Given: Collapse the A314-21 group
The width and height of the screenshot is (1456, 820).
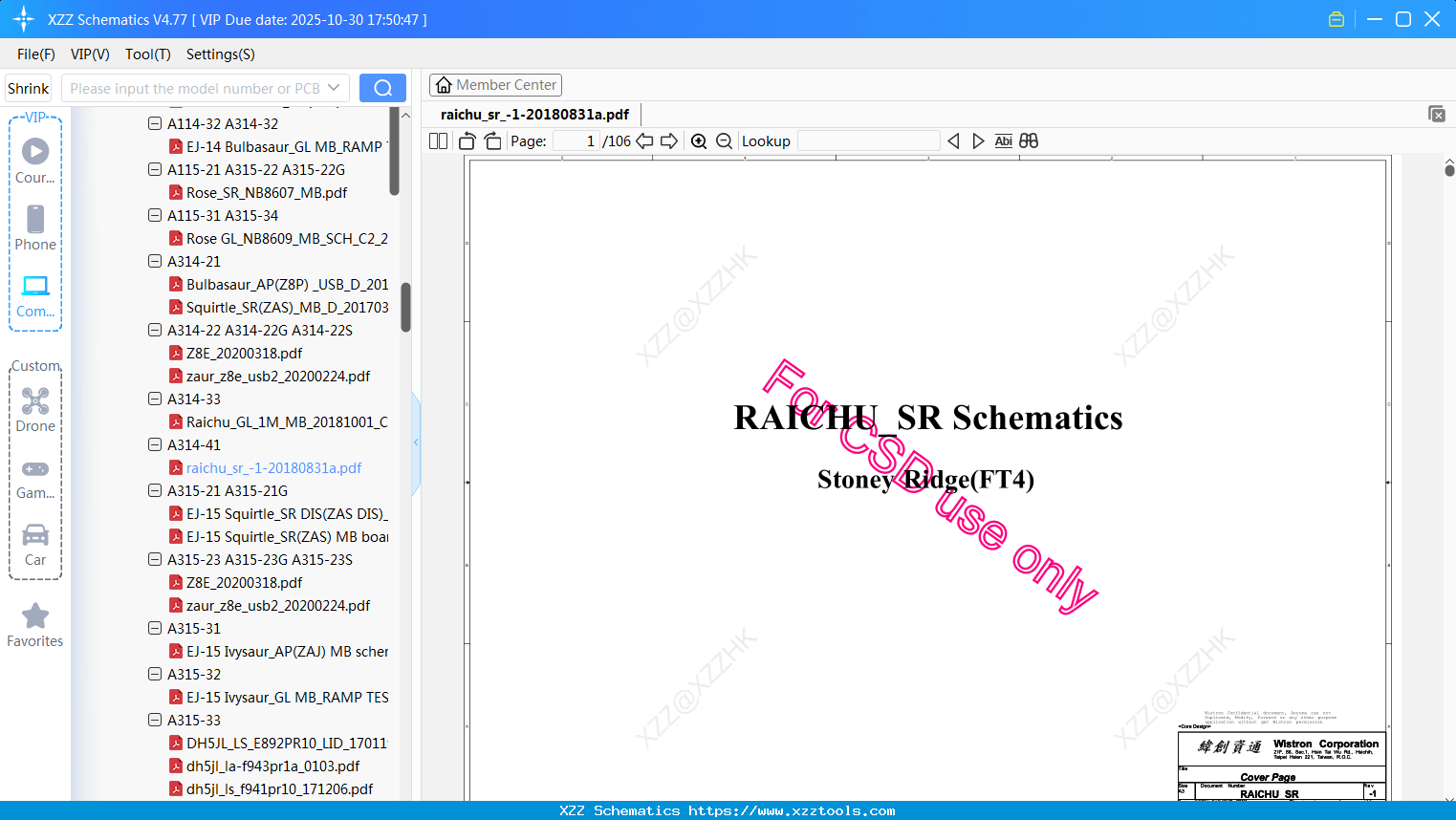Looking at the screenshot, I should pos(155,261).
